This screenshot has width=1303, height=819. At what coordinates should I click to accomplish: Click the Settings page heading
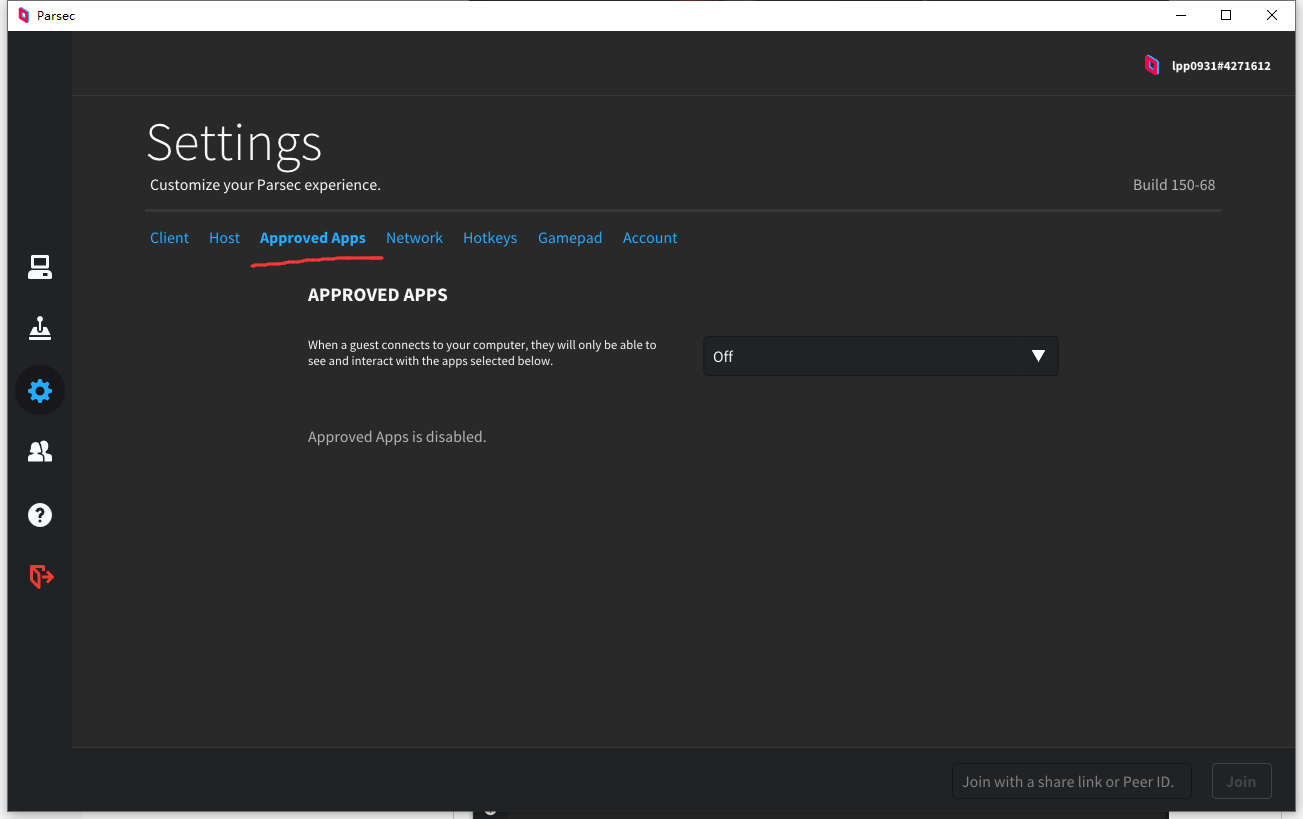[x=235, y=143]
